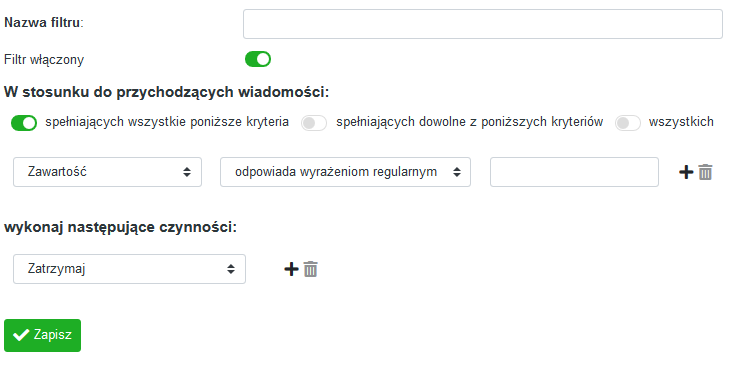Click the Zatrzymaj dropdown arrows
Screen dimensions: 730x365
point(230,269)
